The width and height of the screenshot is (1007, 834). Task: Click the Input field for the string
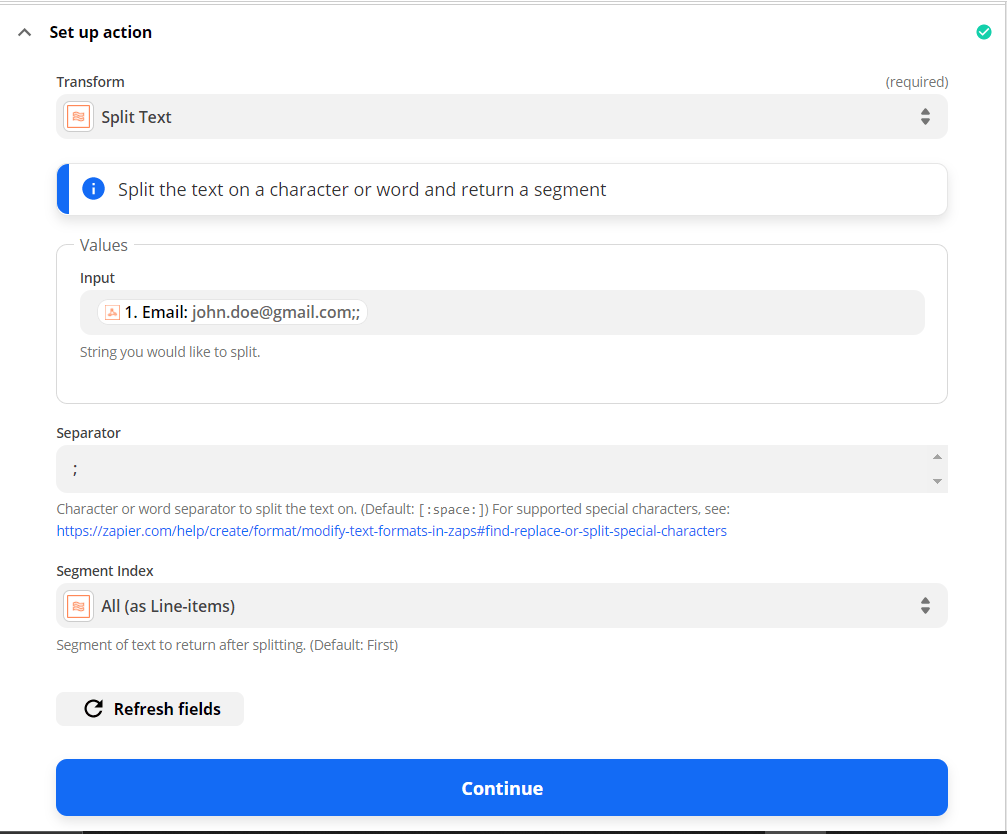pos(502,312)
